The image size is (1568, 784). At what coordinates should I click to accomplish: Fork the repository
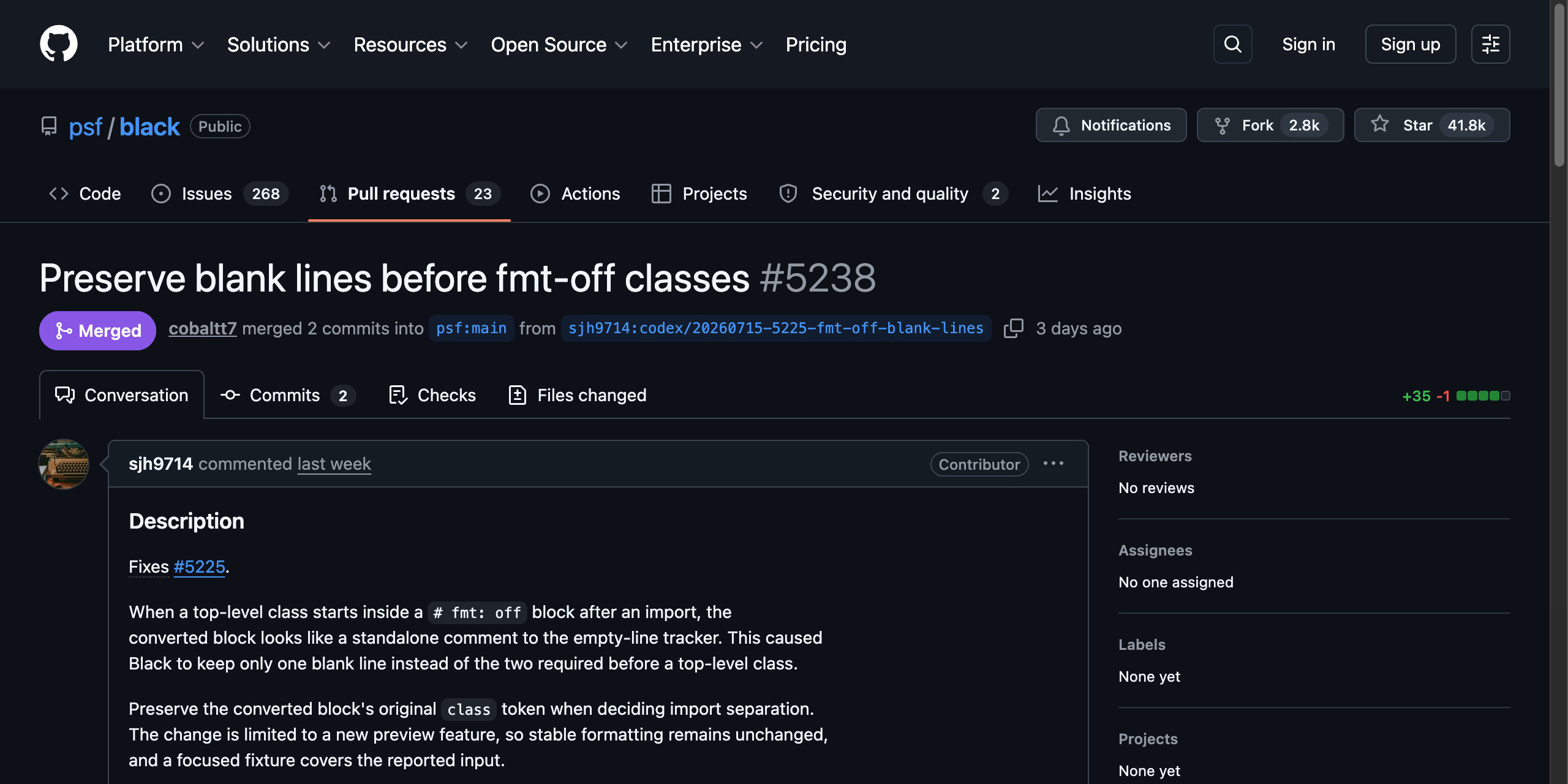click(1270, 125)
